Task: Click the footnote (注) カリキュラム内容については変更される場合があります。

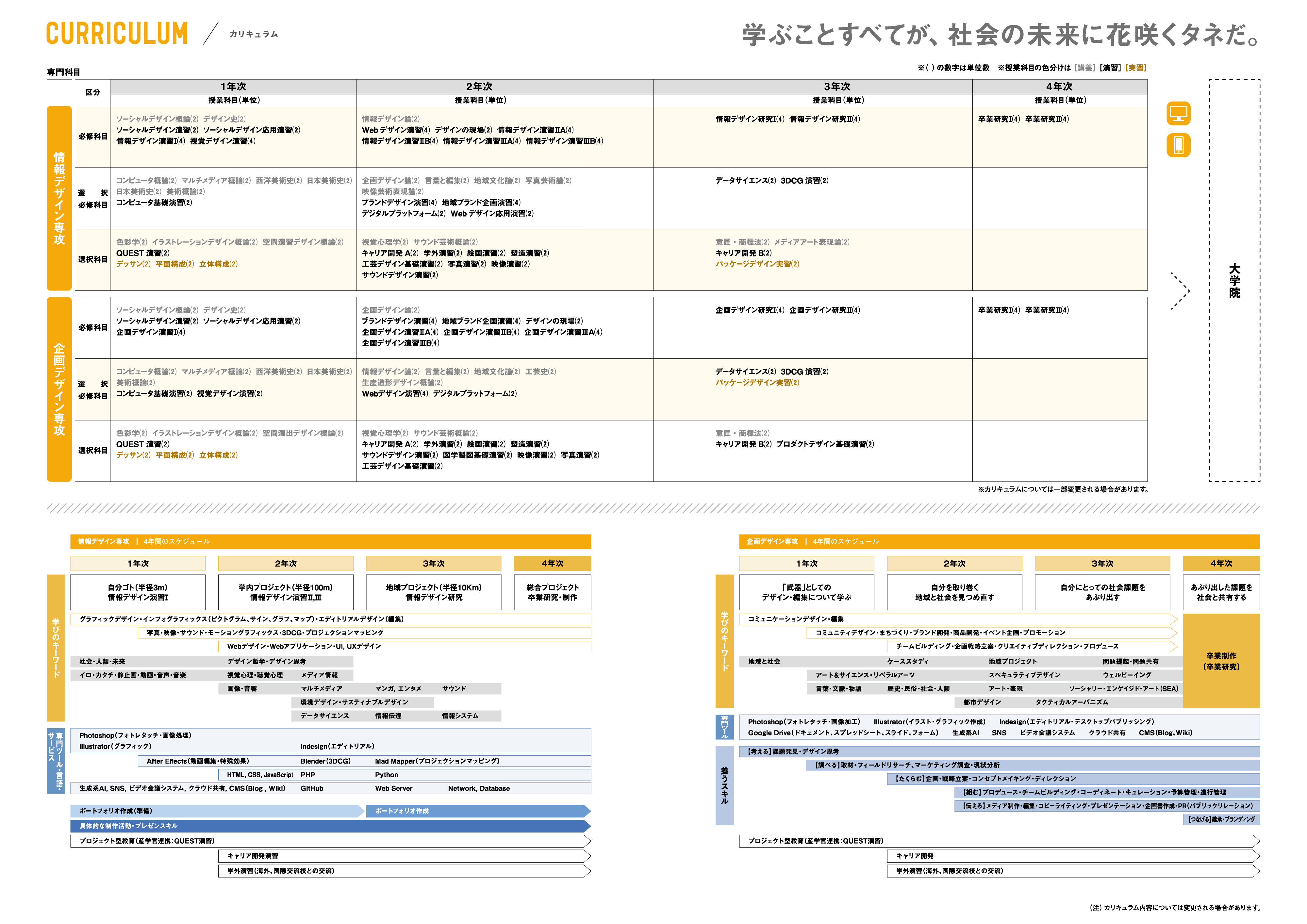Action: pyautogui.click(x=1176, y=908)
